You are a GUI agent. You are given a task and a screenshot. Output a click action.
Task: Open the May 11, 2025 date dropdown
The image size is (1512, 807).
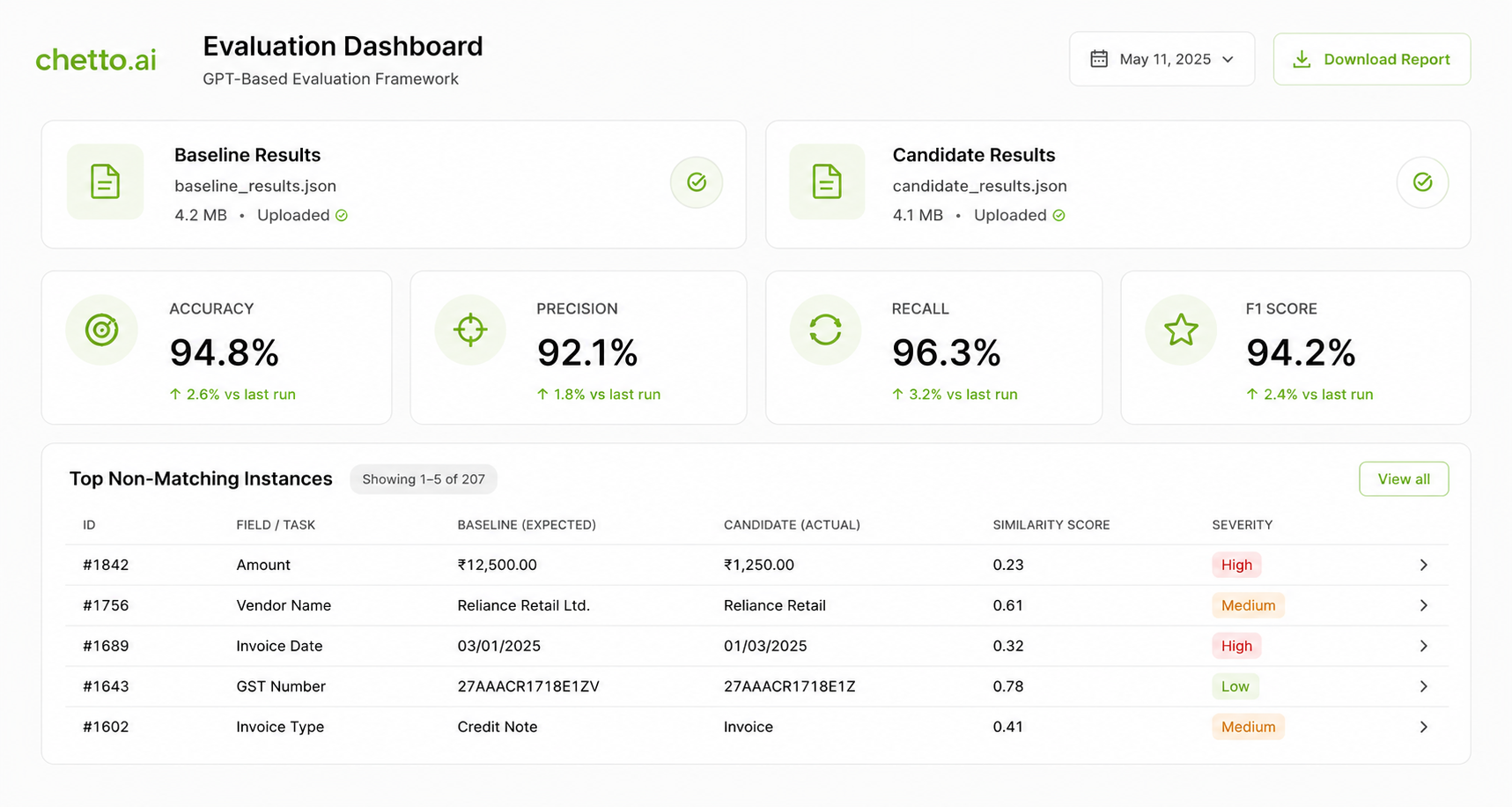pos(1162,59)
